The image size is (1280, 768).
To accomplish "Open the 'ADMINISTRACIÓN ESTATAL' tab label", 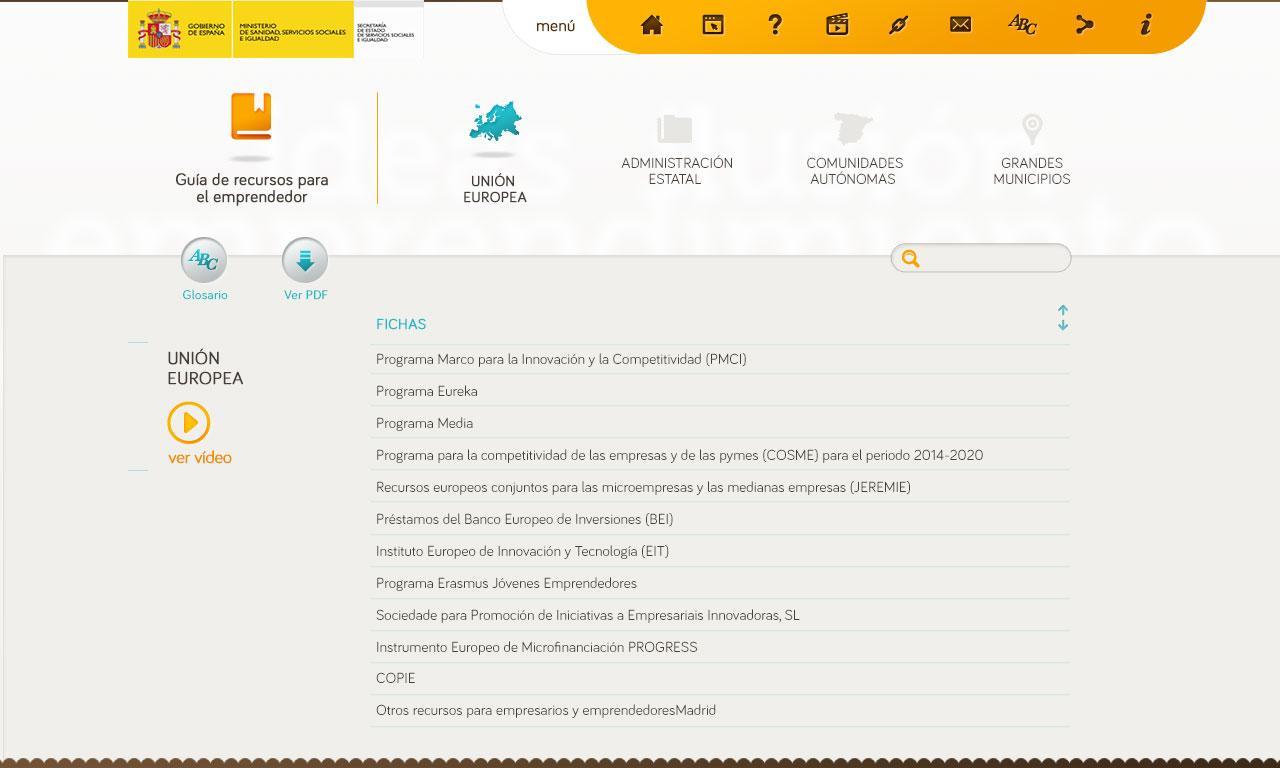I will [676, 171].
